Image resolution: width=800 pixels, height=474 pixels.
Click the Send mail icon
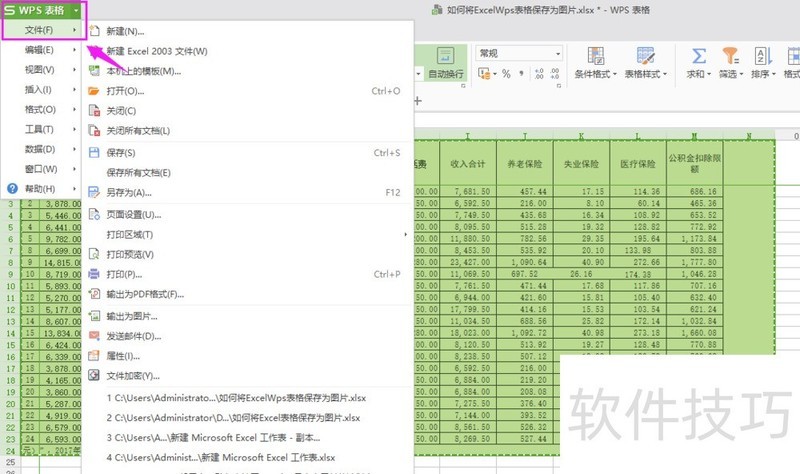[x=94, y=336]
